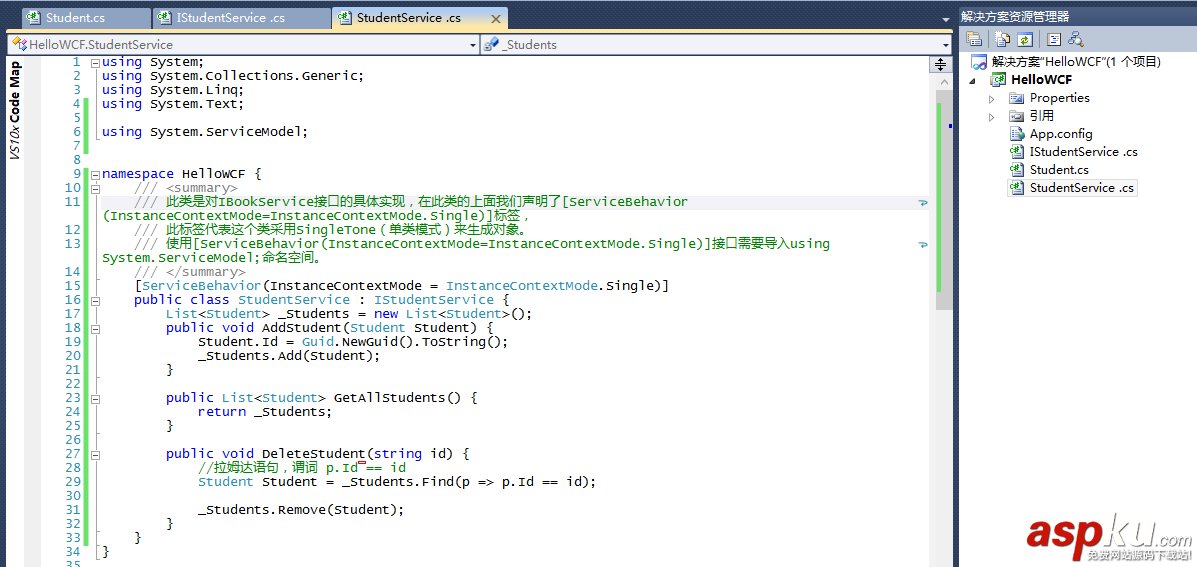Select the HelloWCF solution node icon

point(979,62)
